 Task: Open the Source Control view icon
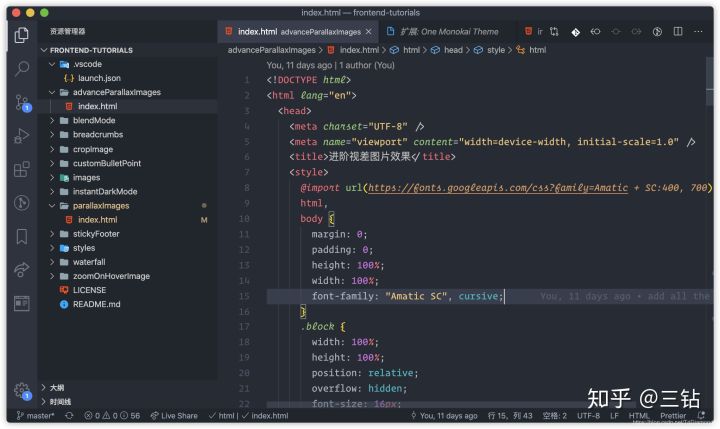point(22,102)
